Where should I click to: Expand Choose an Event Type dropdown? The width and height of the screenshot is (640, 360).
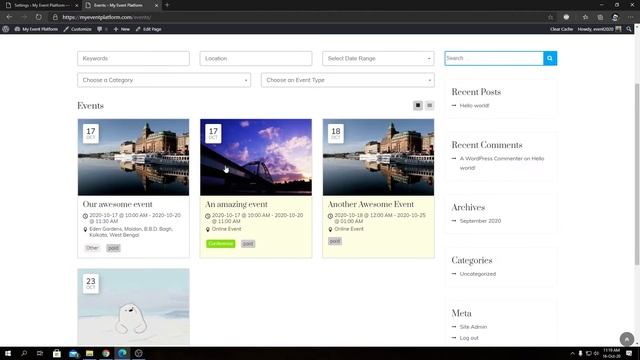(x=348, y=80)
